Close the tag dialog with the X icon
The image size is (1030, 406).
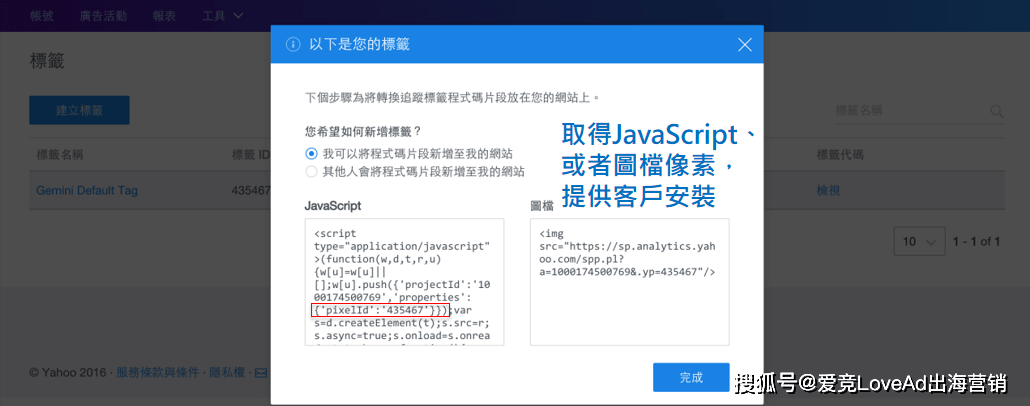[744, 45]
